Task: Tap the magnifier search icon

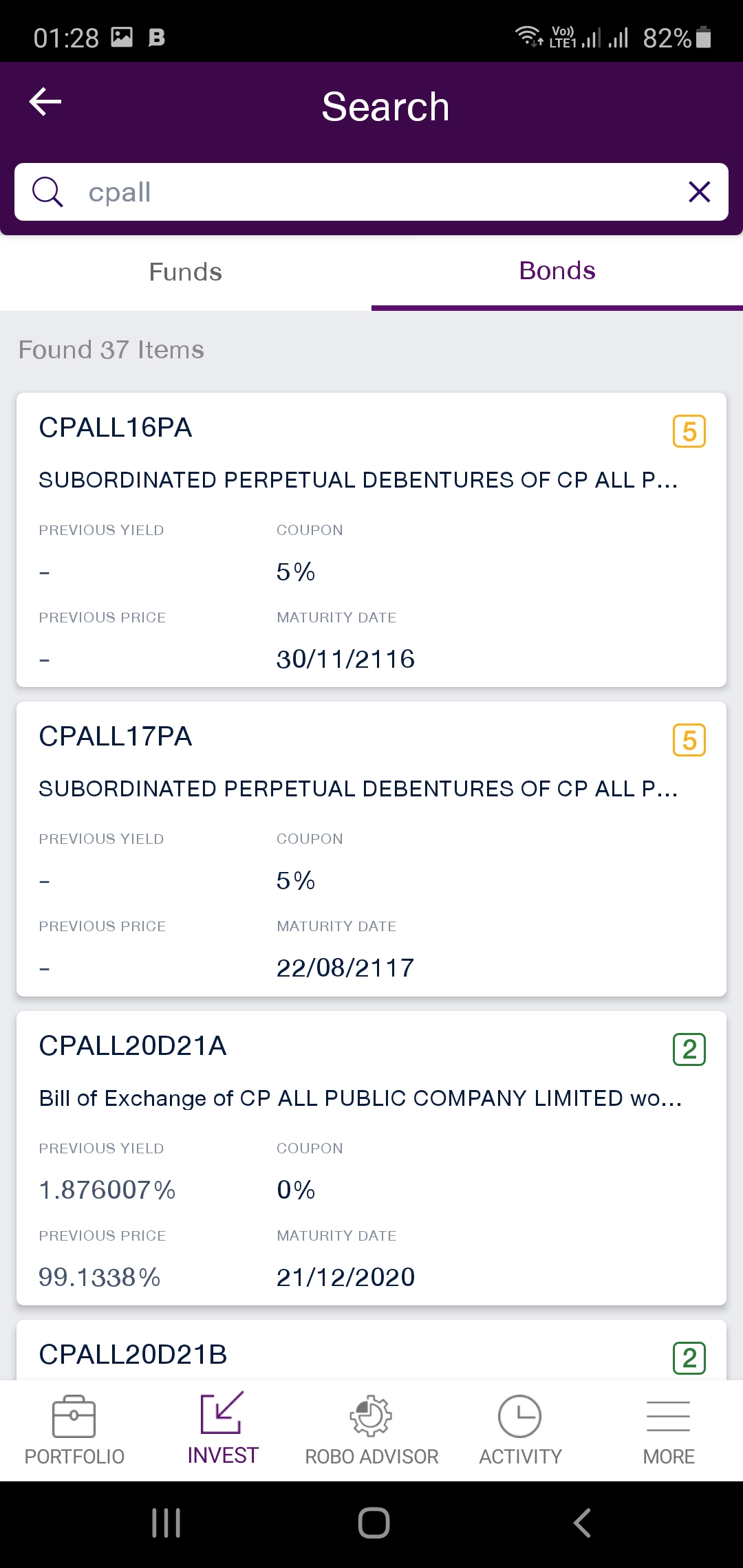Action: point(47,192)
